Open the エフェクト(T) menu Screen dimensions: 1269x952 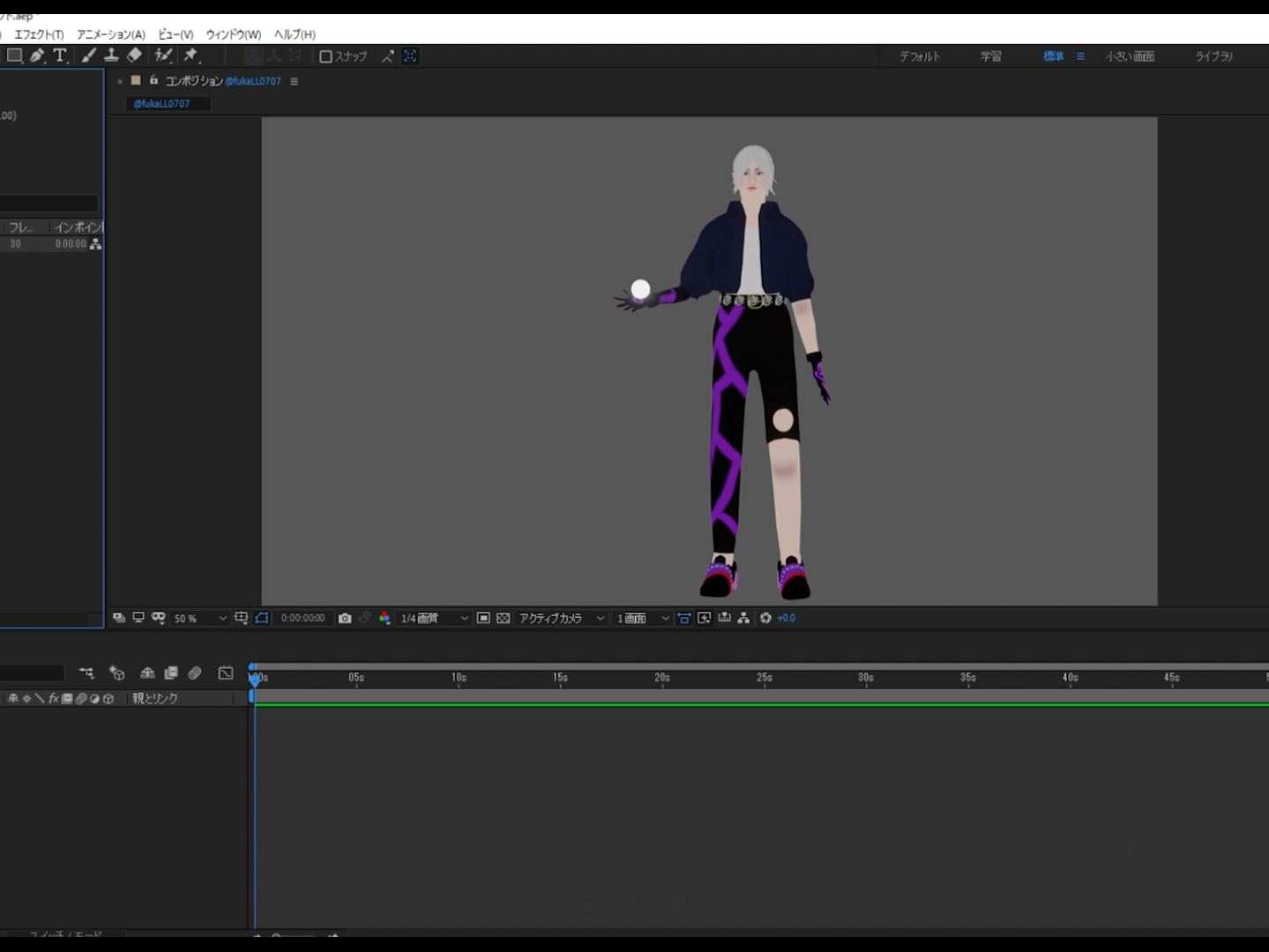[39, 34]
